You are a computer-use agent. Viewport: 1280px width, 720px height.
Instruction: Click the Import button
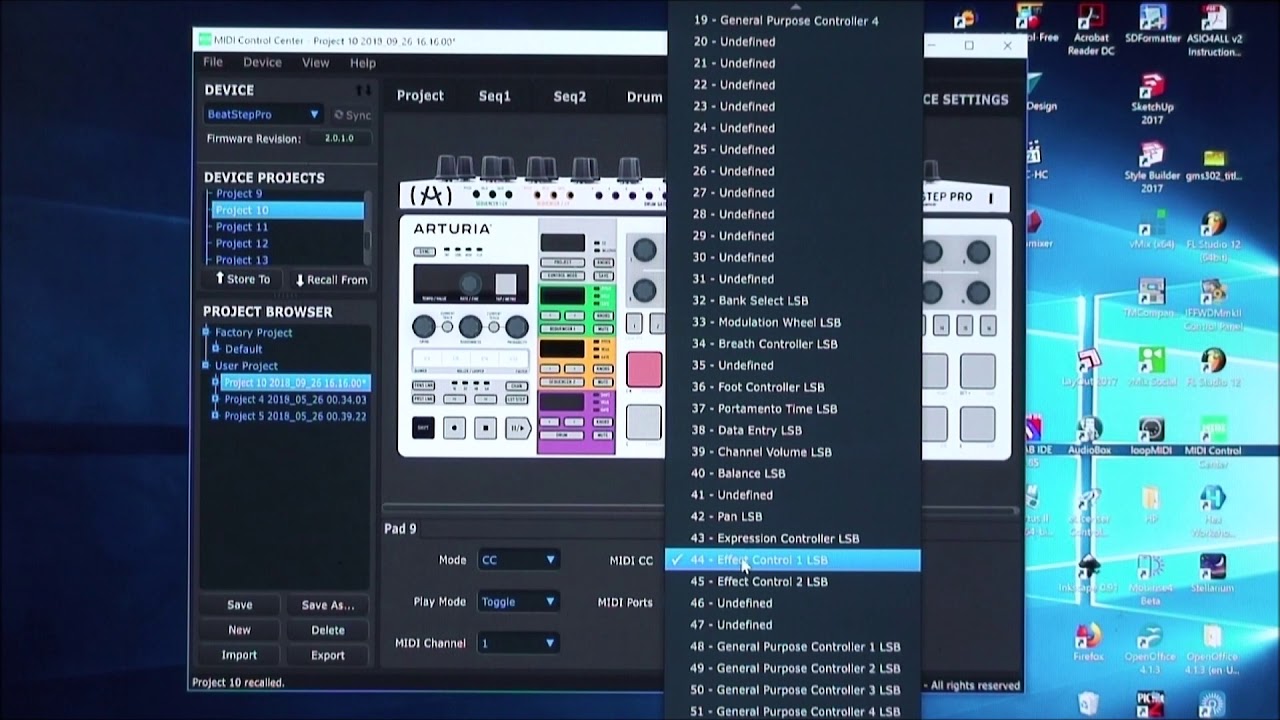pos(240,655)
